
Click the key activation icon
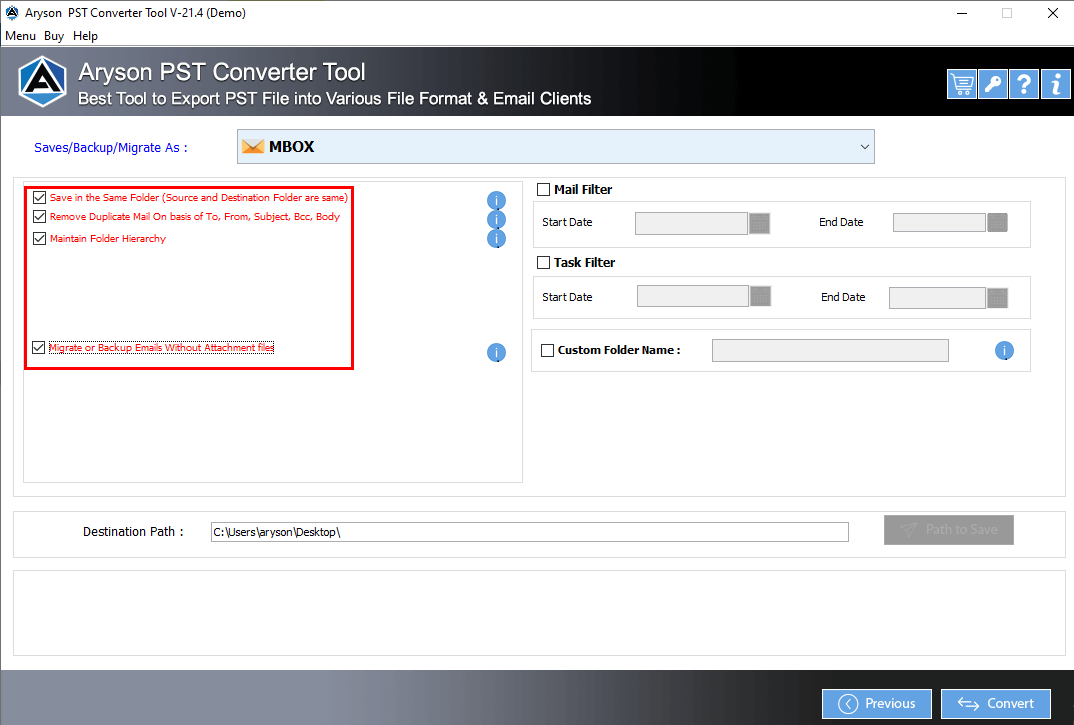pyautogui.click(x=992, y=84)
